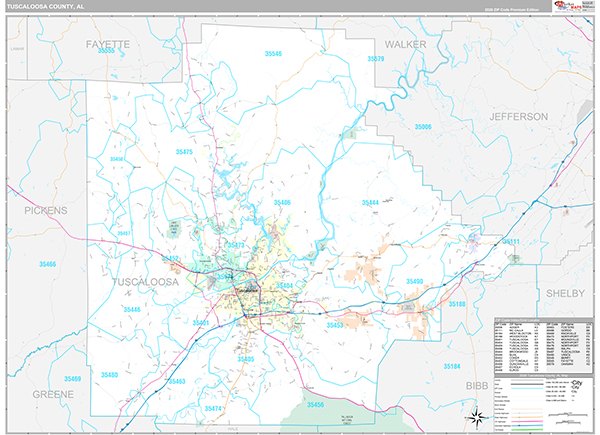The height and width of the screenshot is (435, 600).
Task: Select the BIBB county label
Action: pos(477,386)
